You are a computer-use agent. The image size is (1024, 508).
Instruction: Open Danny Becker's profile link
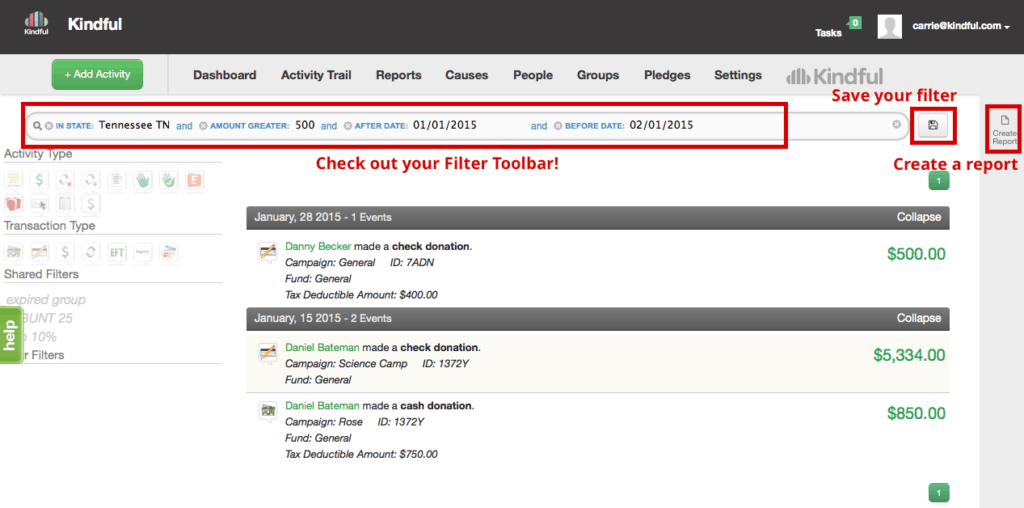317,247
